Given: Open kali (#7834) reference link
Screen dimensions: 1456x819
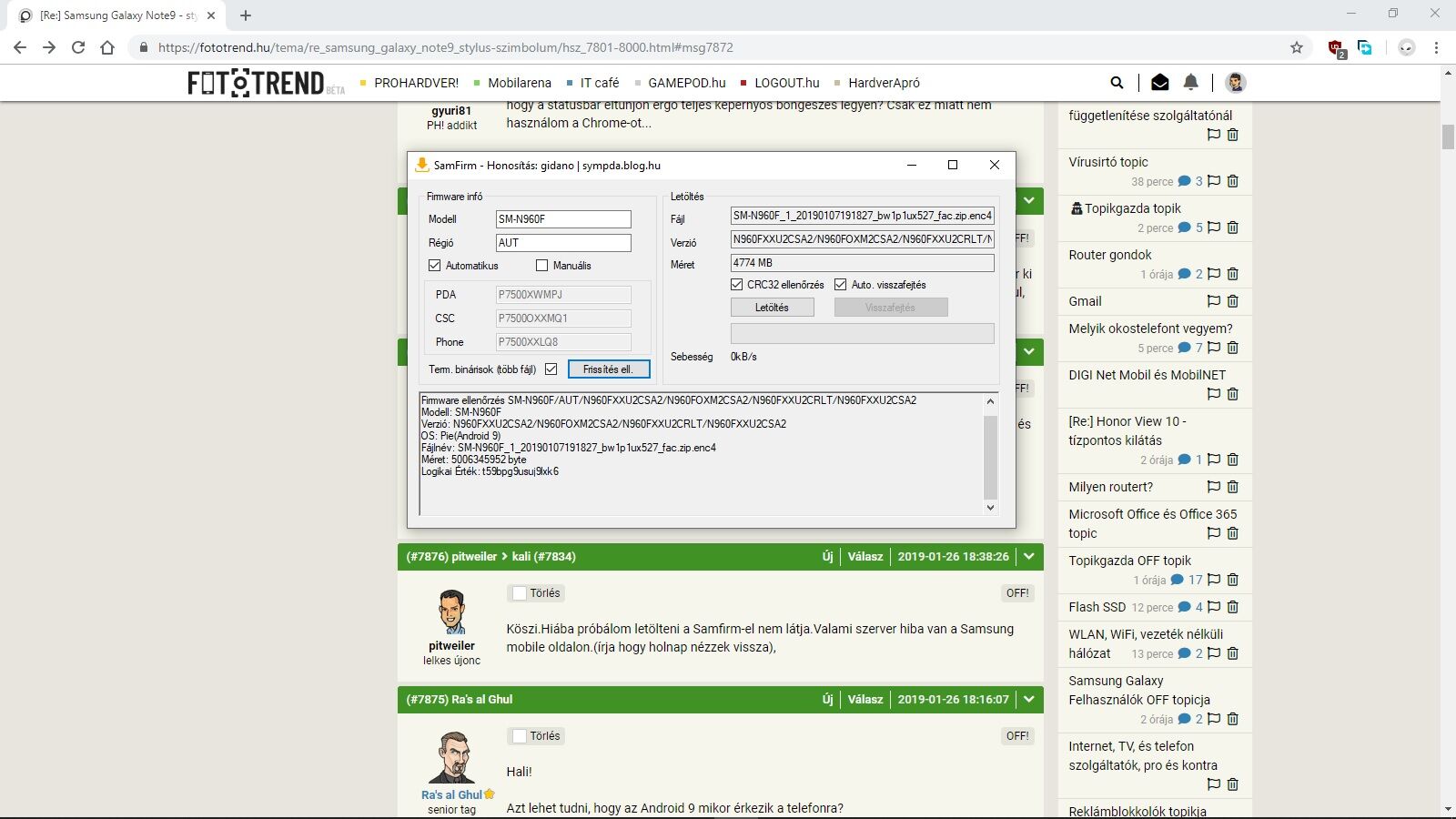Looking at the screenshot, I should pyautogui.click(x=543, y=557).
